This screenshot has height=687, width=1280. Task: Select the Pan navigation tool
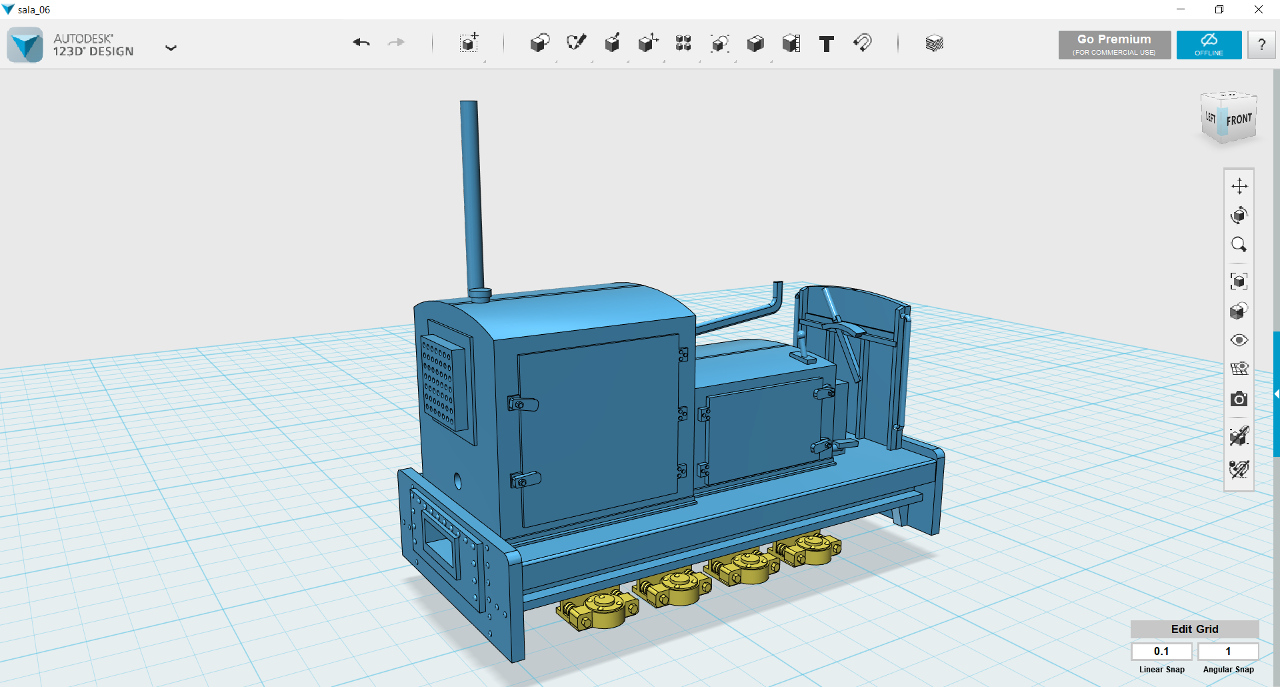pyautogui.click(x=1239, y=186)
